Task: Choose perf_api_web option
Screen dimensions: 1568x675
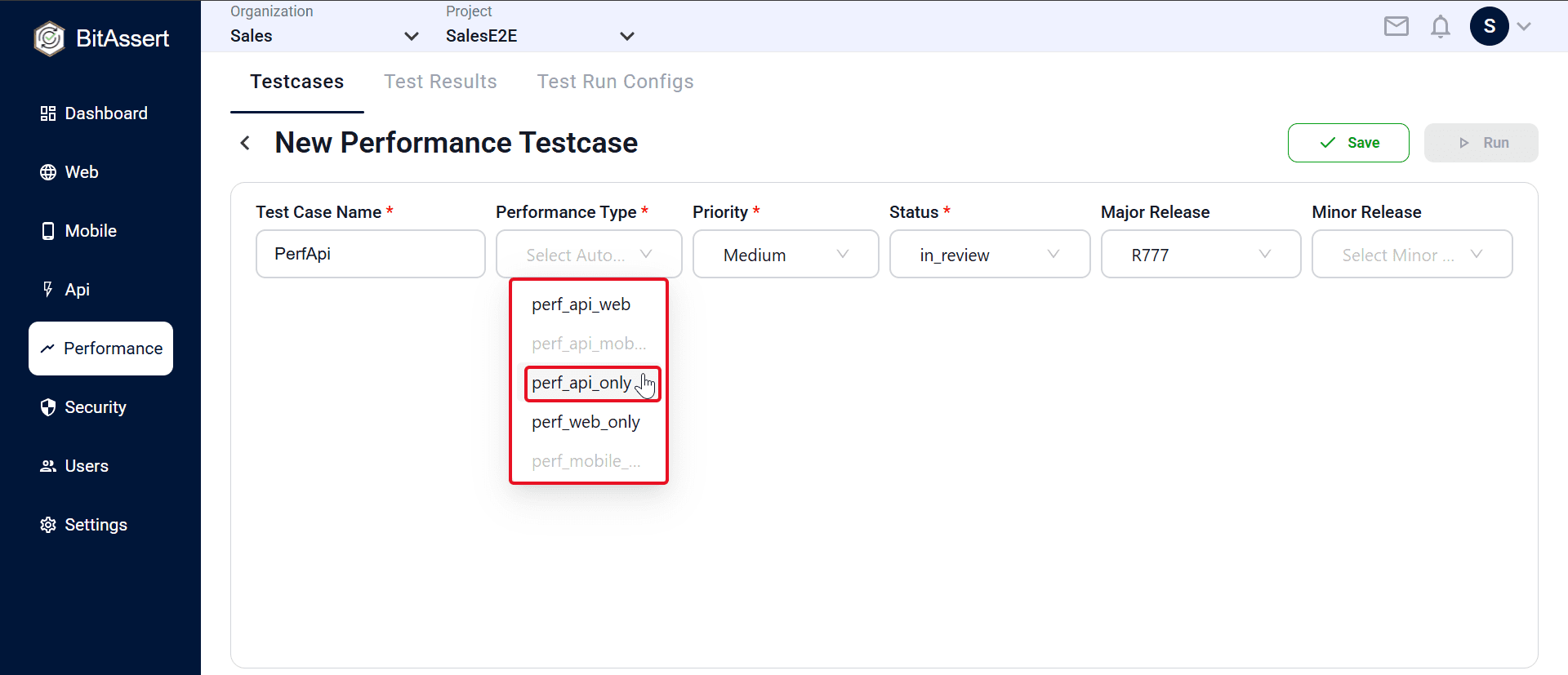Action: [589, 304]
